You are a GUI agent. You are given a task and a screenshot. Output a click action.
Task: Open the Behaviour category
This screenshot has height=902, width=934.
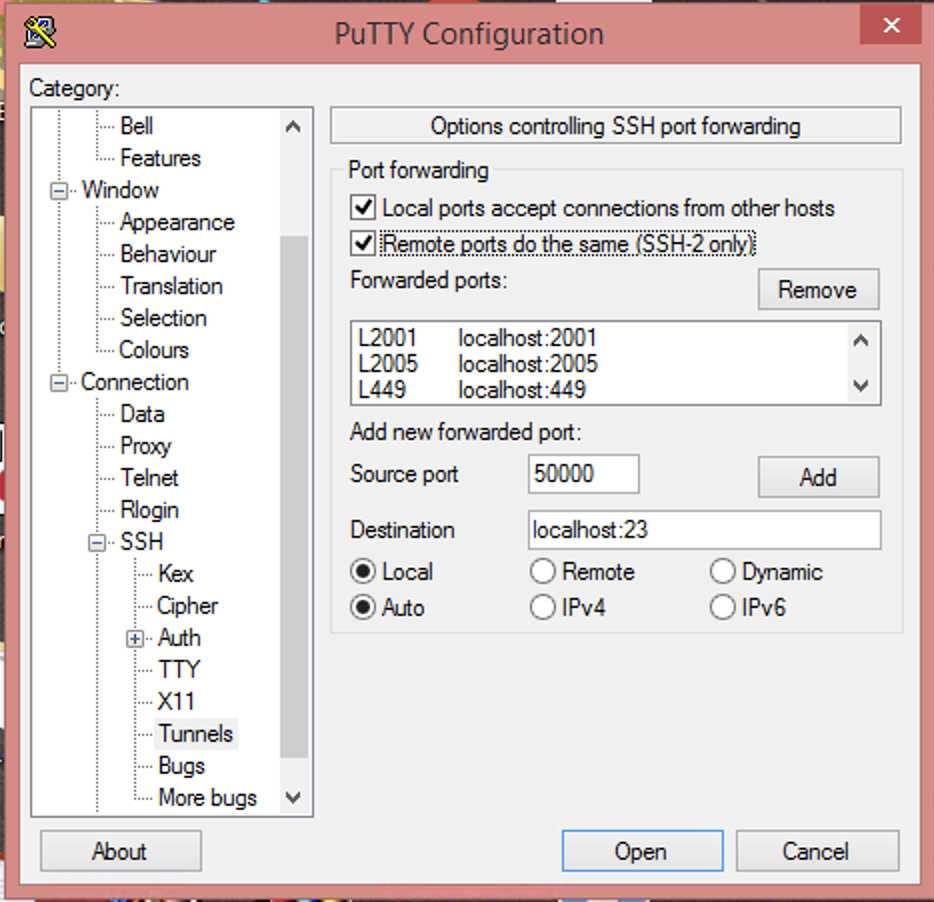(x=168, y=254)
